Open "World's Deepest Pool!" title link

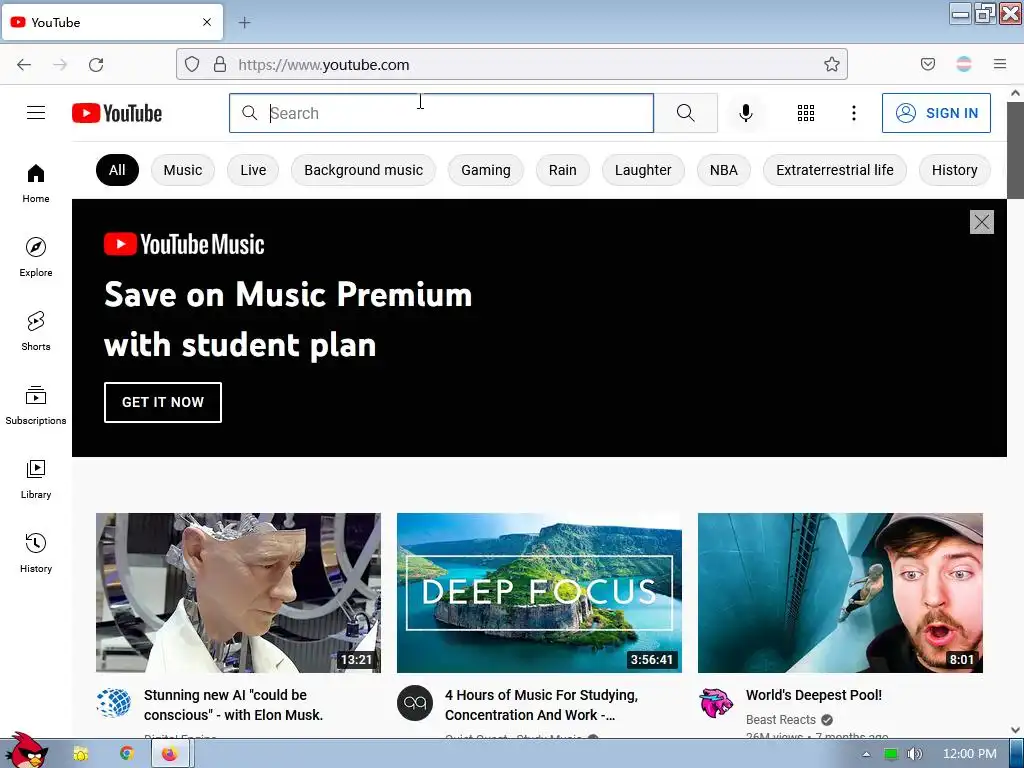(814, 696)
